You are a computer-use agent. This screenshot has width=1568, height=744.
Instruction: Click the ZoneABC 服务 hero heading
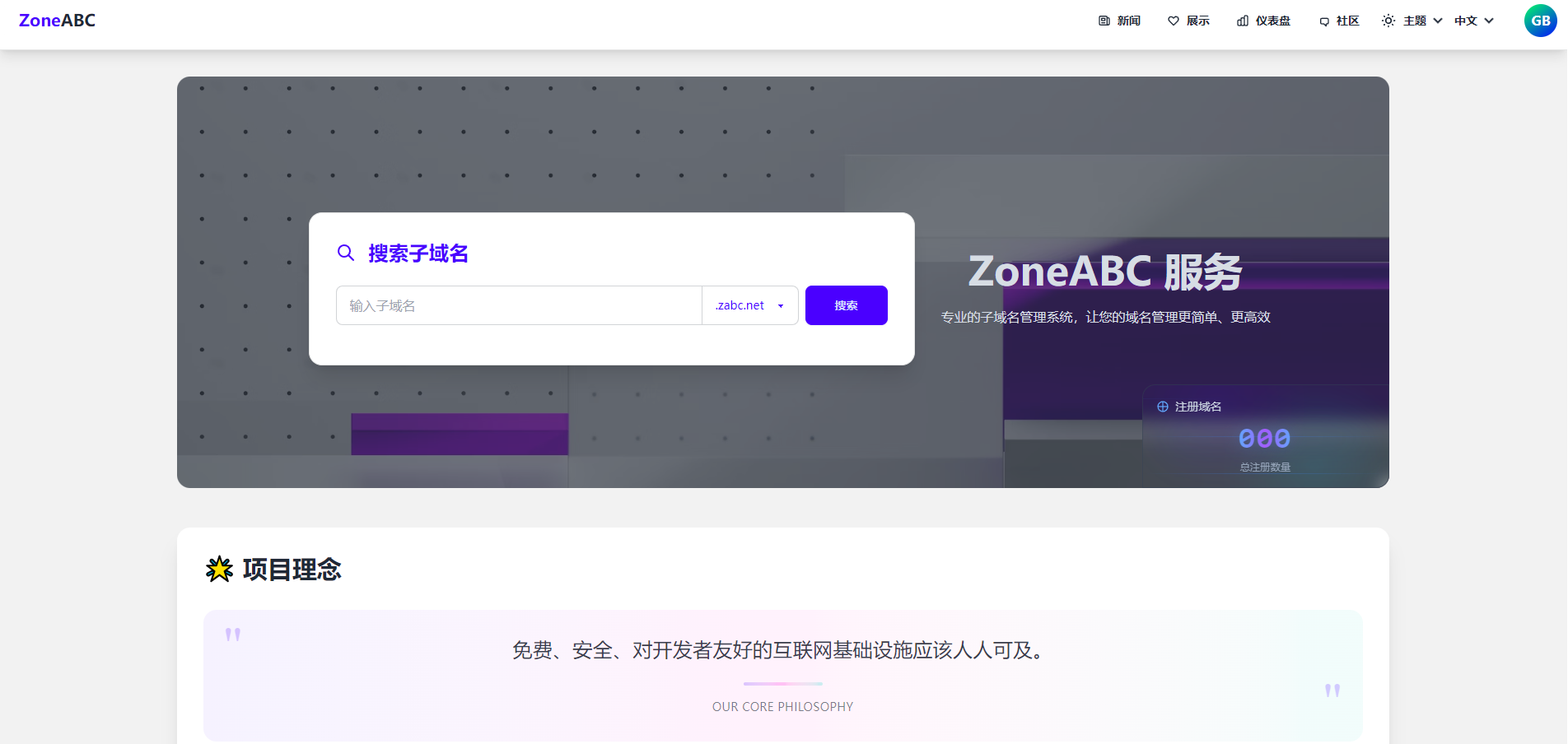click(1104, 272)
